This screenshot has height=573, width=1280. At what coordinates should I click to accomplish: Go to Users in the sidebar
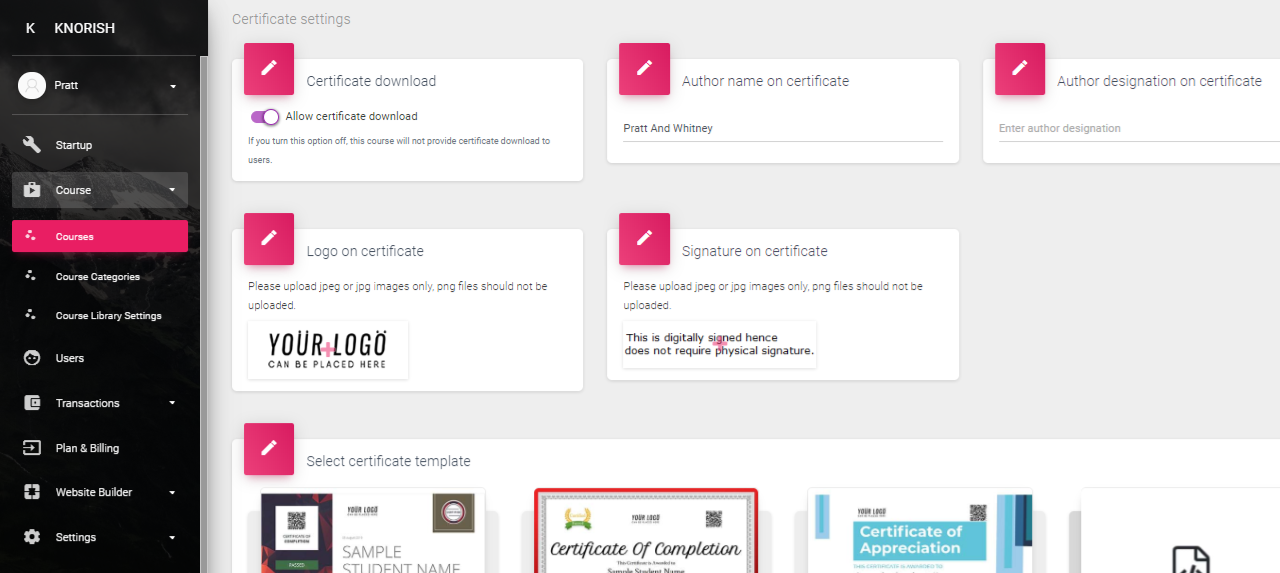click(100, 358)
